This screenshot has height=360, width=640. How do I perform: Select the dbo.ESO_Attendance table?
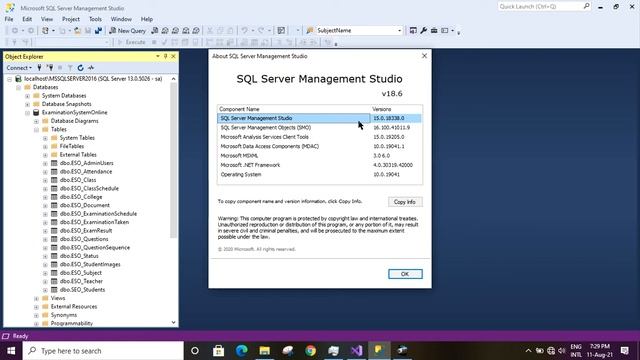86,171
